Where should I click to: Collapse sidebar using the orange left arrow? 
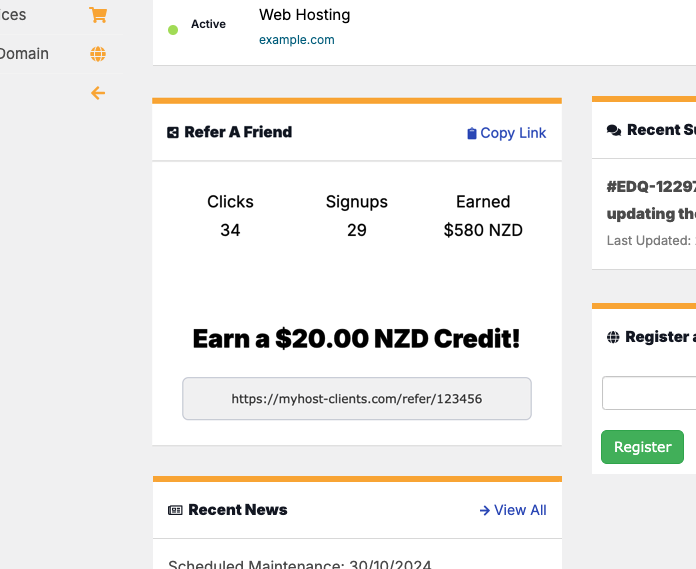point(97,93)
